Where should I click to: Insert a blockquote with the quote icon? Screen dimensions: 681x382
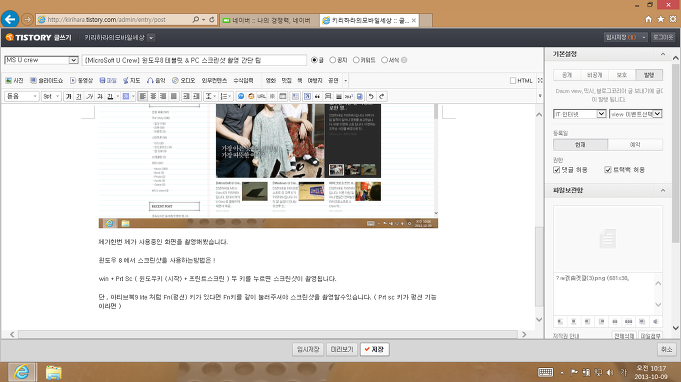[317, 96]
